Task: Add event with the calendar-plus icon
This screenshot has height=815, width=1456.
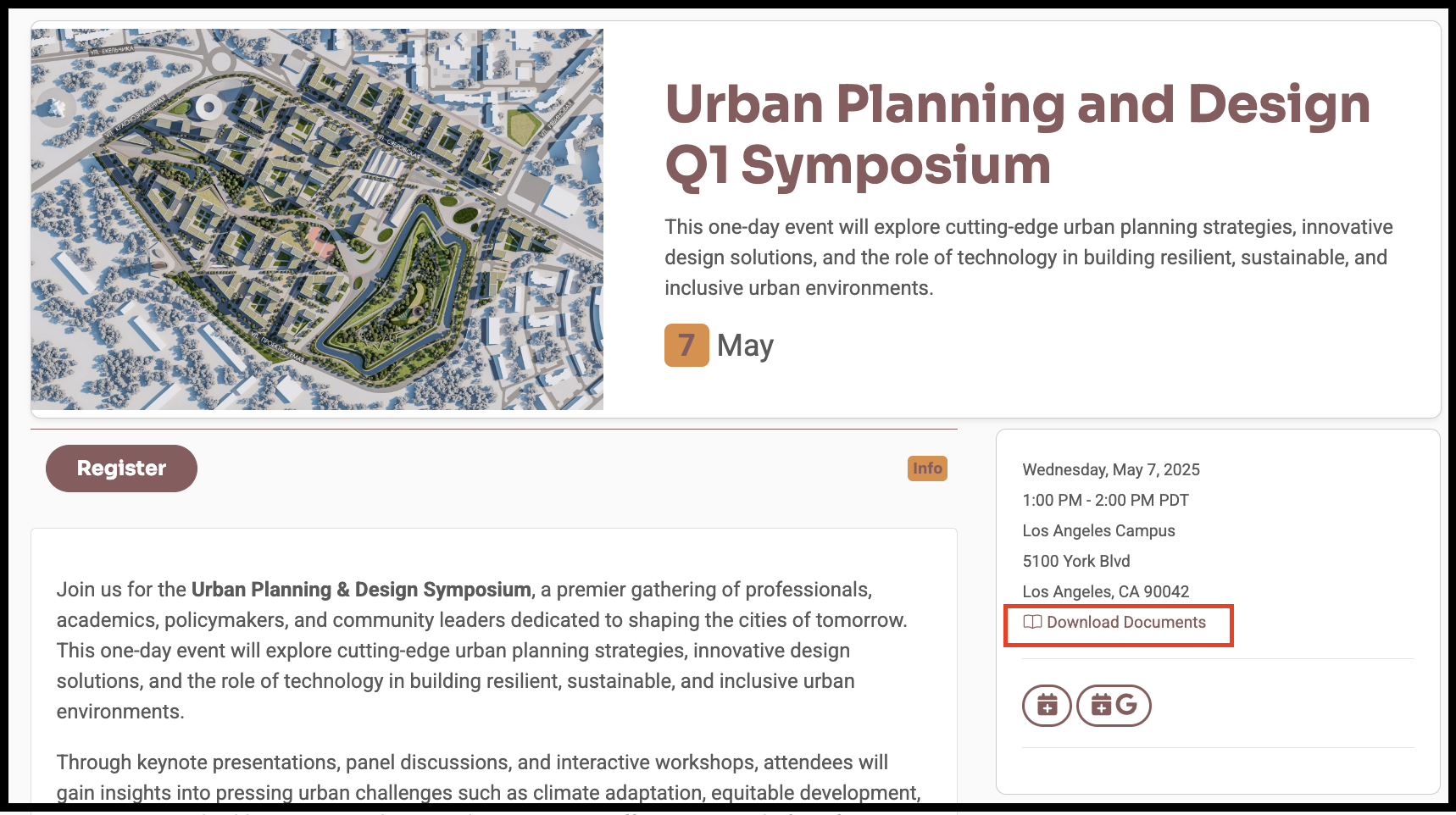Action: pyautogui.click(x=1047, y=706)
